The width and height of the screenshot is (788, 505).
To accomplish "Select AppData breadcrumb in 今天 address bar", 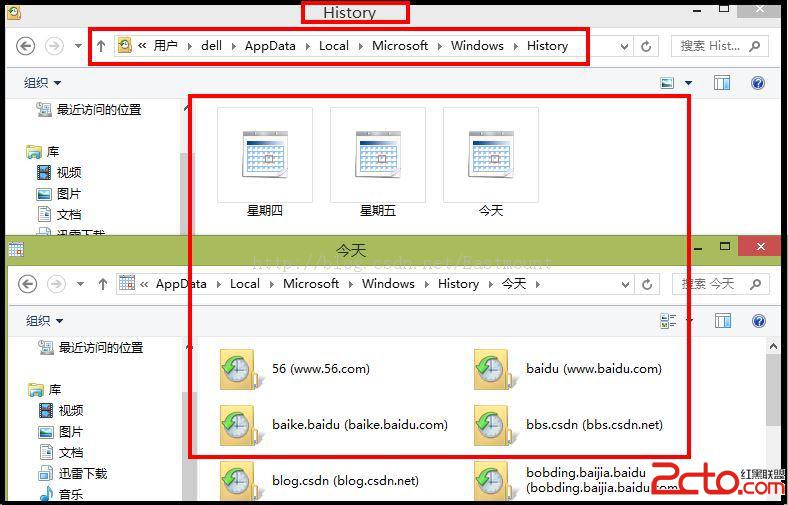I will click(x=181, y=284).
